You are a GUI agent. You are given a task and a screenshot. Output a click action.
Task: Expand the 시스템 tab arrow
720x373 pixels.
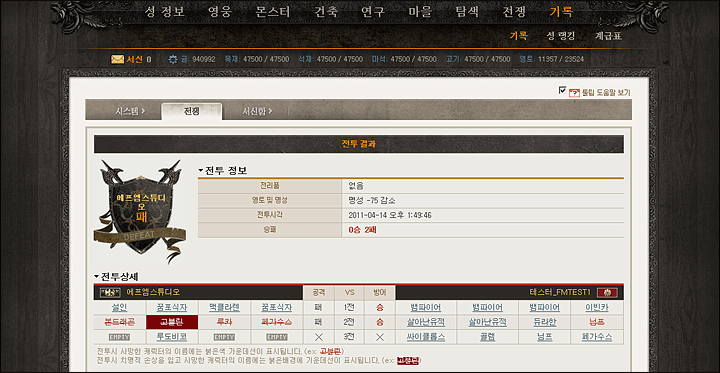tap(143, 111)
